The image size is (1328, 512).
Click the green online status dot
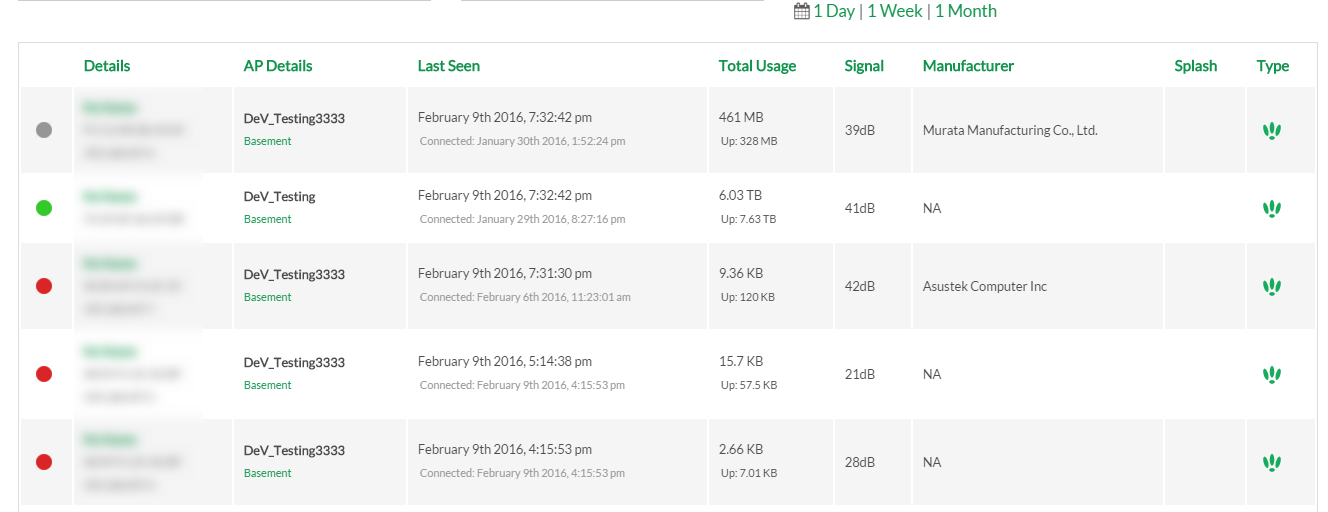(44, 208)
